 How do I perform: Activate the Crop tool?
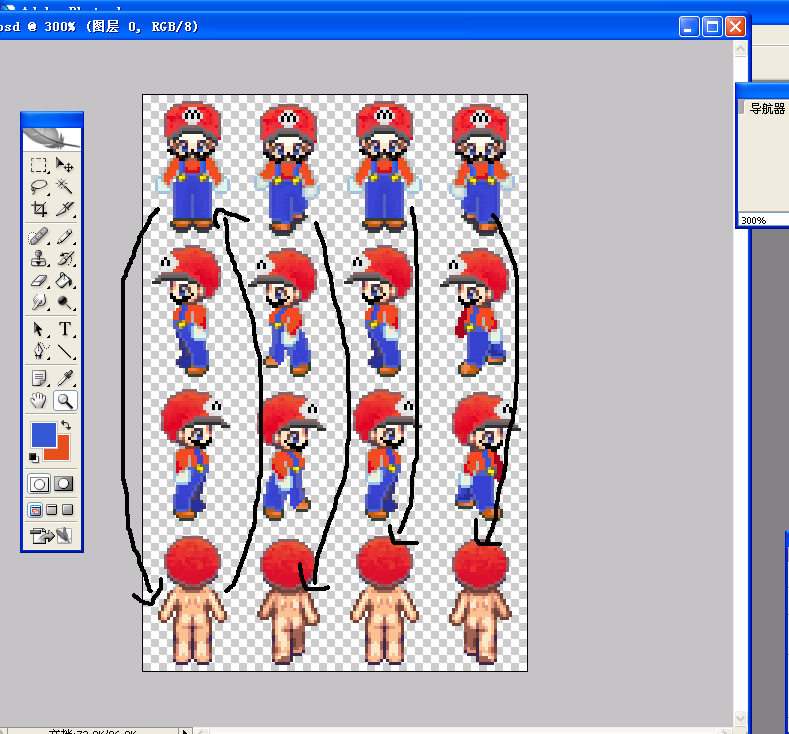tap(39, 208)
